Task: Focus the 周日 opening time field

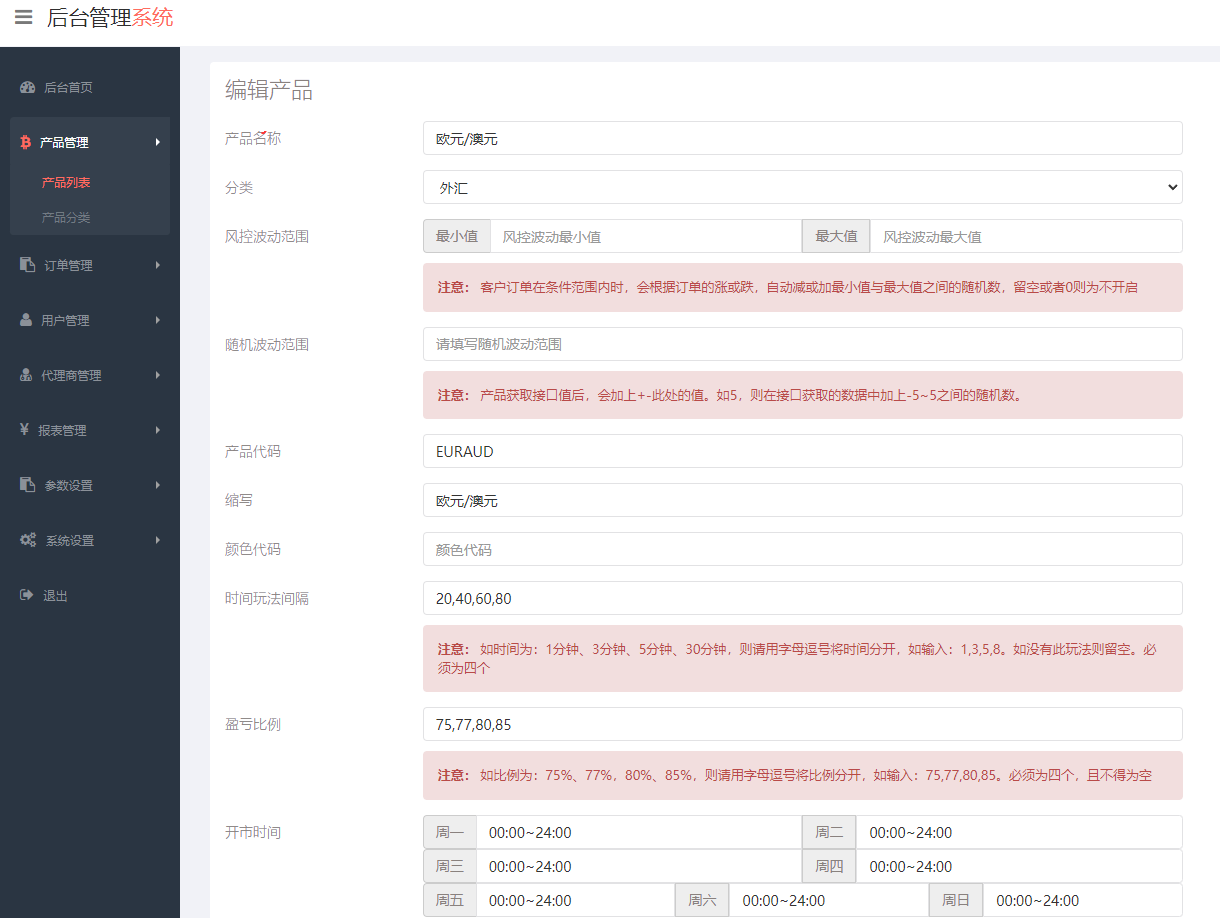Action: tap(1083, 900)
